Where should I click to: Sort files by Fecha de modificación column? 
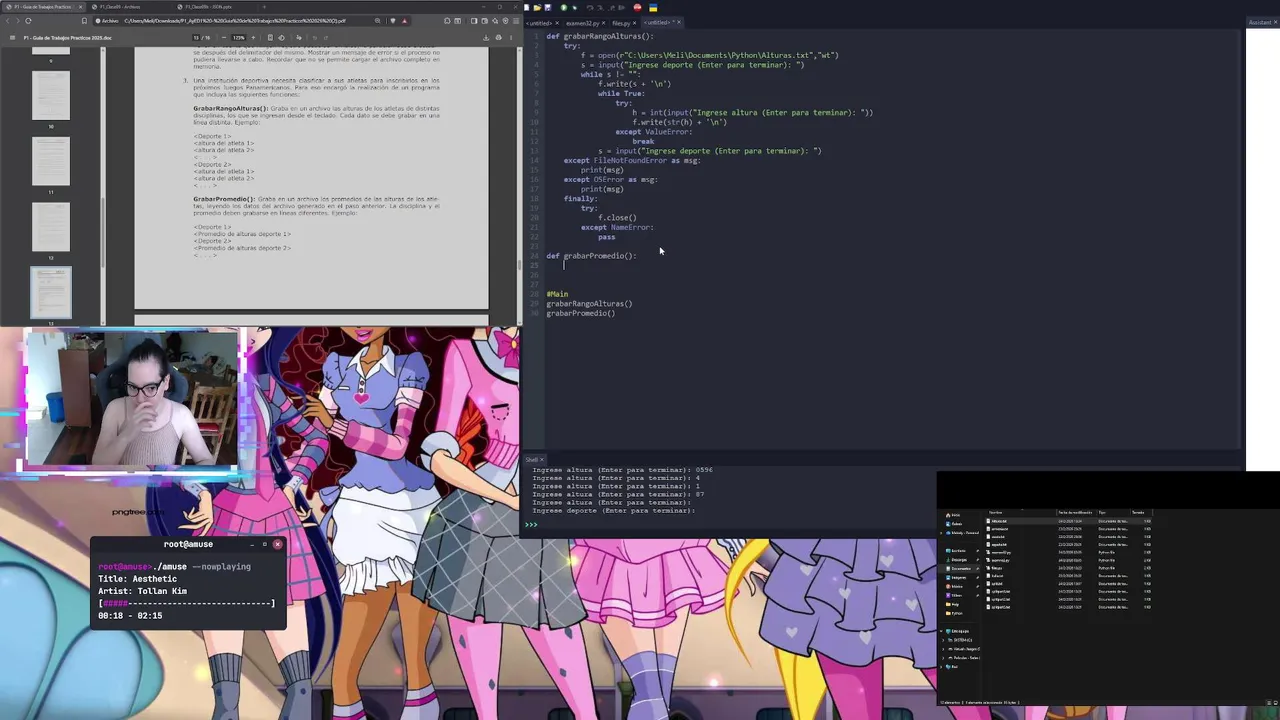pyautogui.click(x=1076, y=512)
